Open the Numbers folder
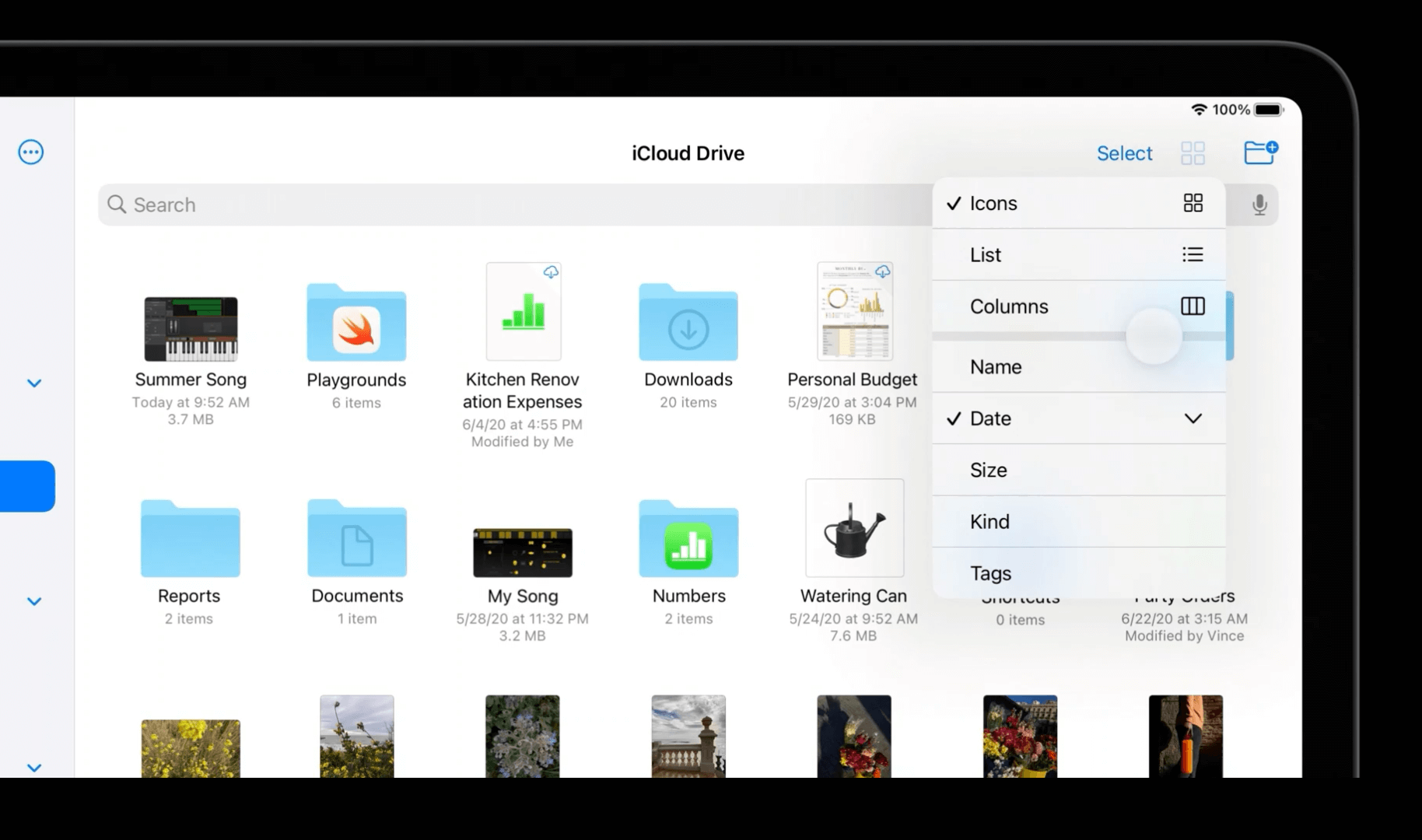This screenshot has width=1422, height=840. click(x=688, y=538)
